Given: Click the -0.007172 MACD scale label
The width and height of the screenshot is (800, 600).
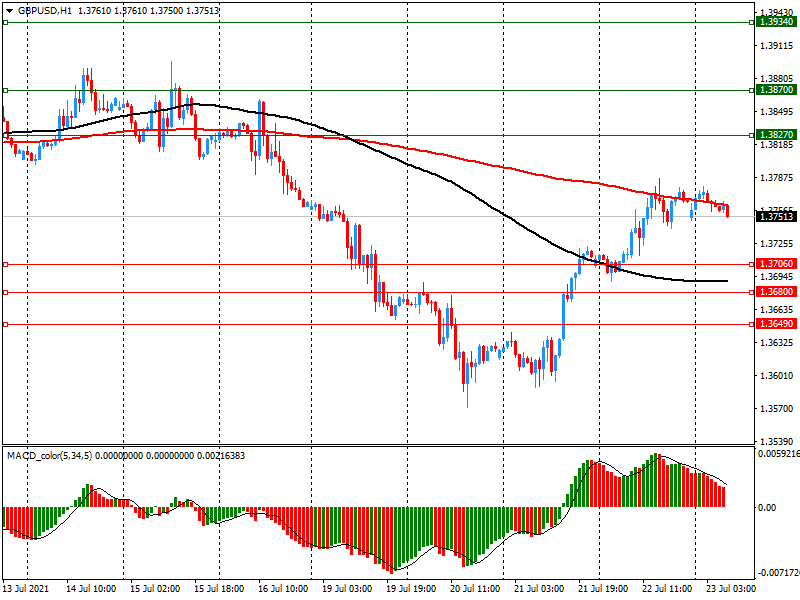Looking at the screenshot, I should [778, 573].
